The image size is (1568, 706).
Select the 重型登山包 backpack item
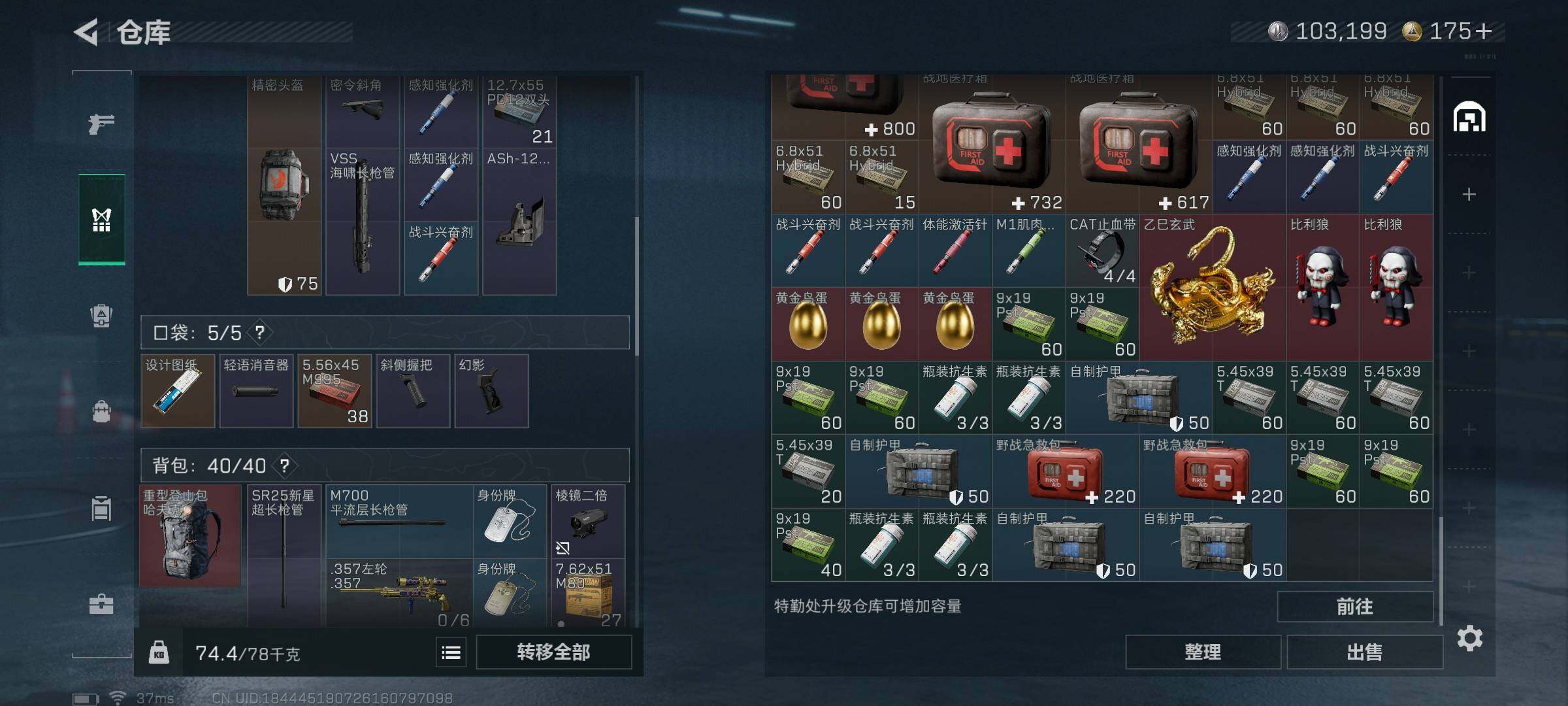(x=190, y=535)
